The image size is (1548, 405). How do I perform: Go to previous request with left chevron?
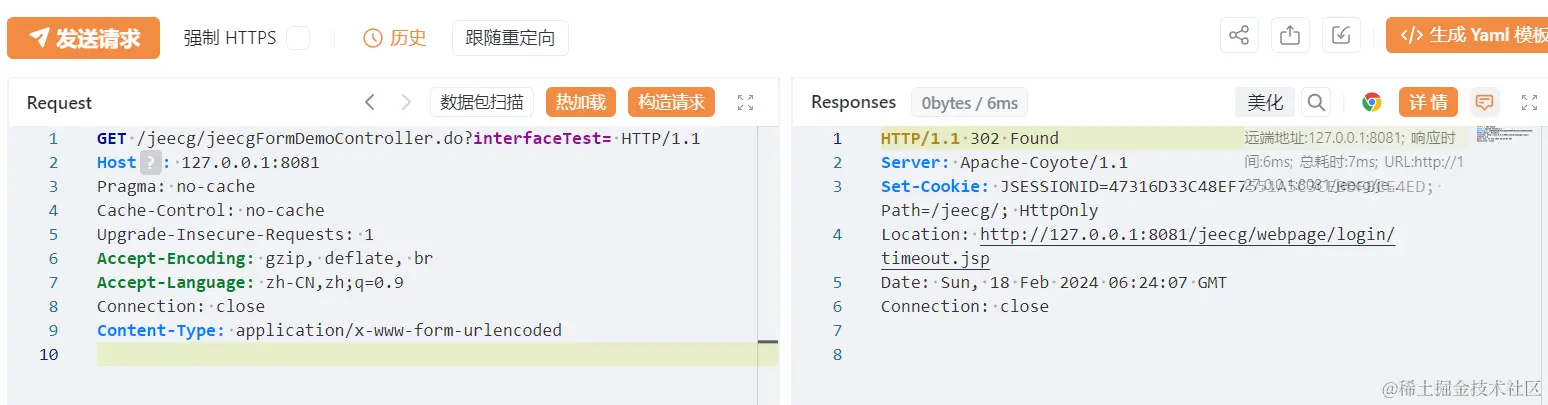click(369, 102)
